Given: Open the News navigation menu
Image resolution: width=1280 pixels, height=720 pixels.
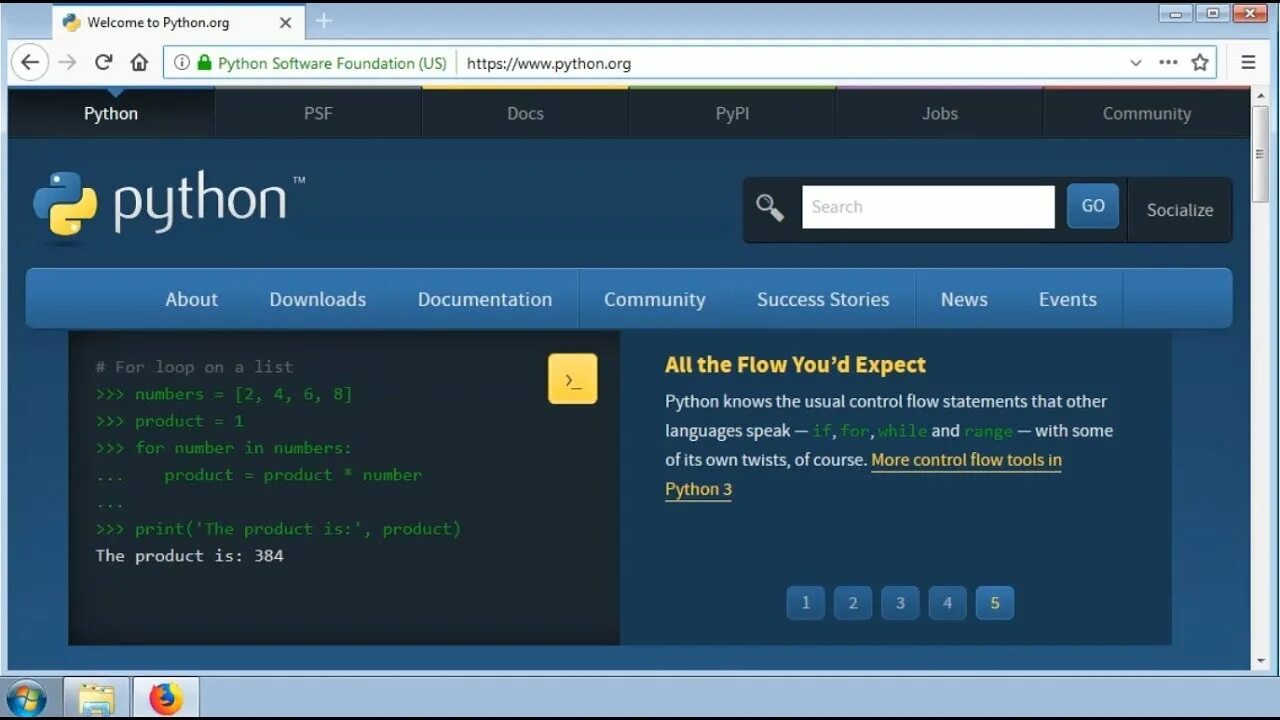Looking at the screenshot, I should coord(964,299).
